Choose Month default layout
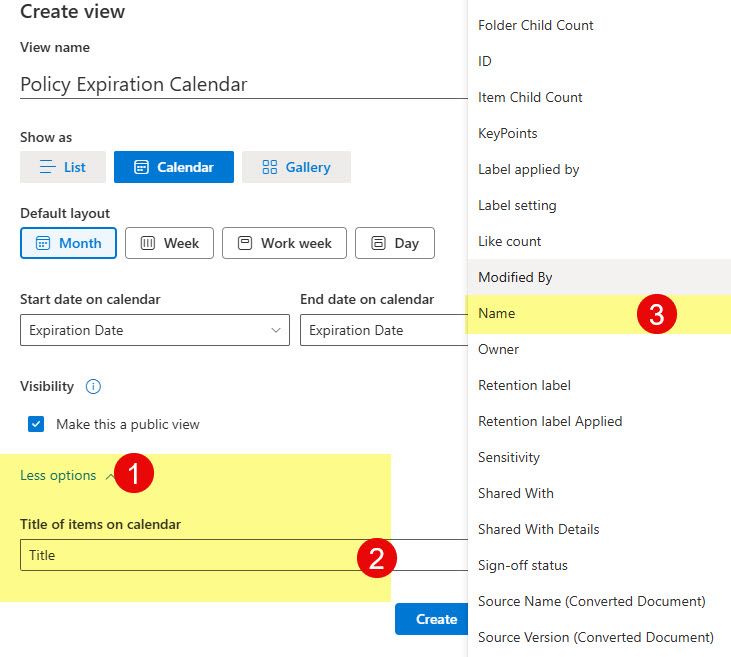The height and width of the screenshot is (657, 731). click(x=69, y=243)
